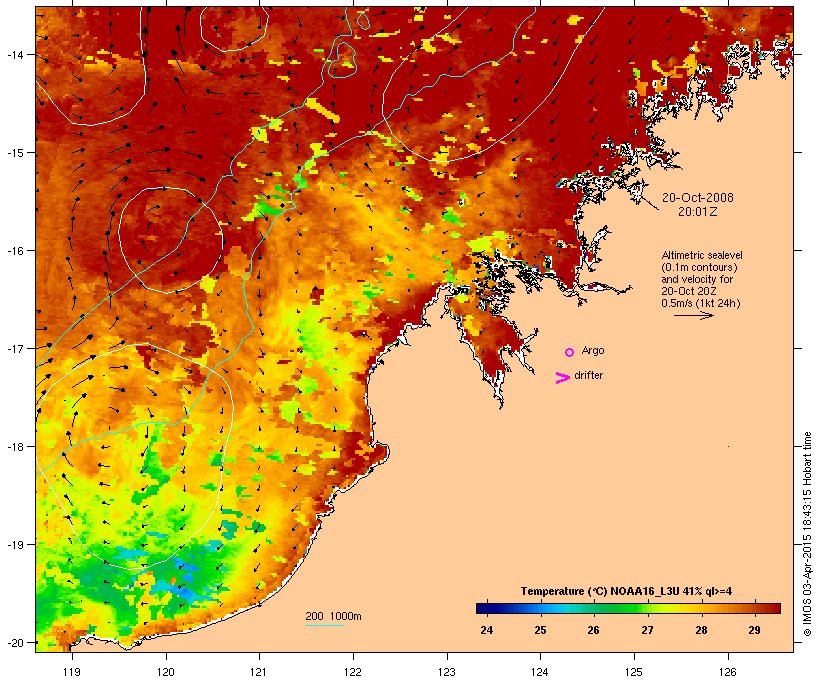Click the latitude label -16
Image resolution: width=820 pixels, height=680 pixels.
[x=14, y=251]
